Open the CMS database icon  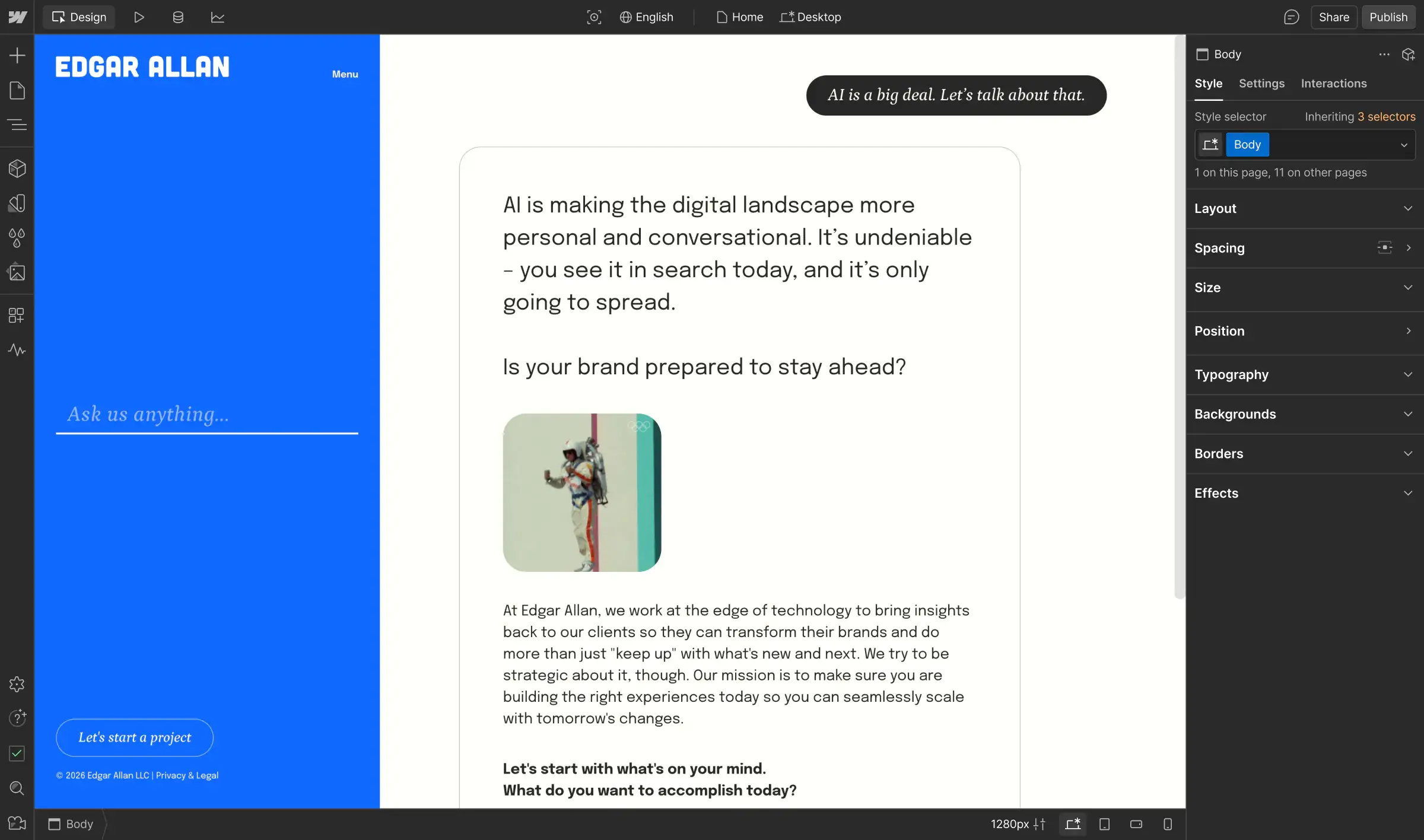(178, 17)
